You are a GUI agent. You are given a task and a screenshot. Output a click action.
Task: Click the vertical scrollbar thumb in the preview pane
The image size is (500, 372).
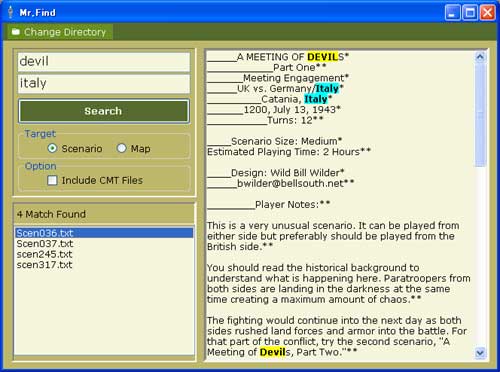[480, 114]
